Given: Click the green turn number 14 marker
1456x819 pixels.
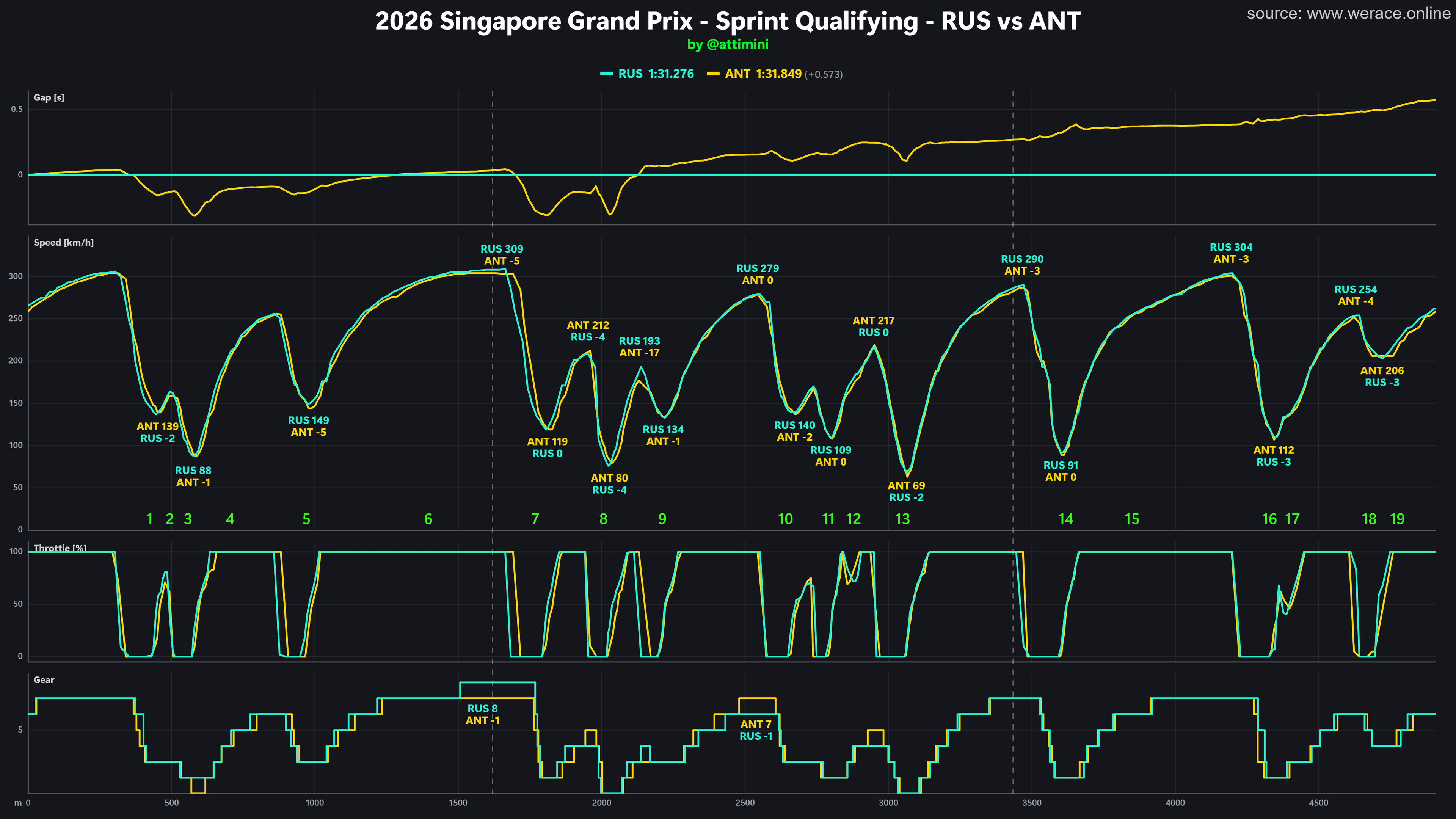Looking at the screenshot, I should pyautogui.click(x=1065, y=519).
